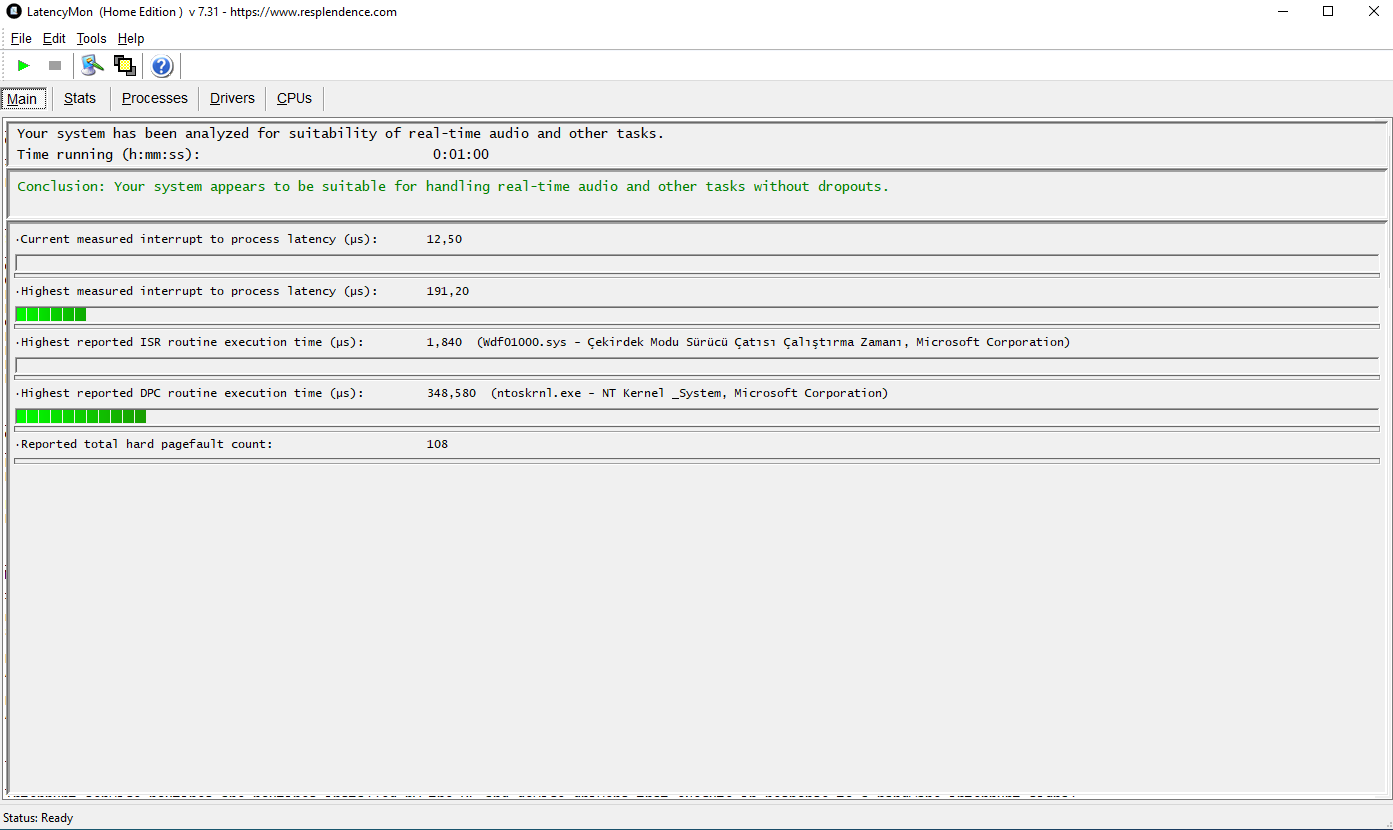Viewport: 1393px width, 830px height.
Task: Maximize the LatencyMon window
Action: (1328, 12)
